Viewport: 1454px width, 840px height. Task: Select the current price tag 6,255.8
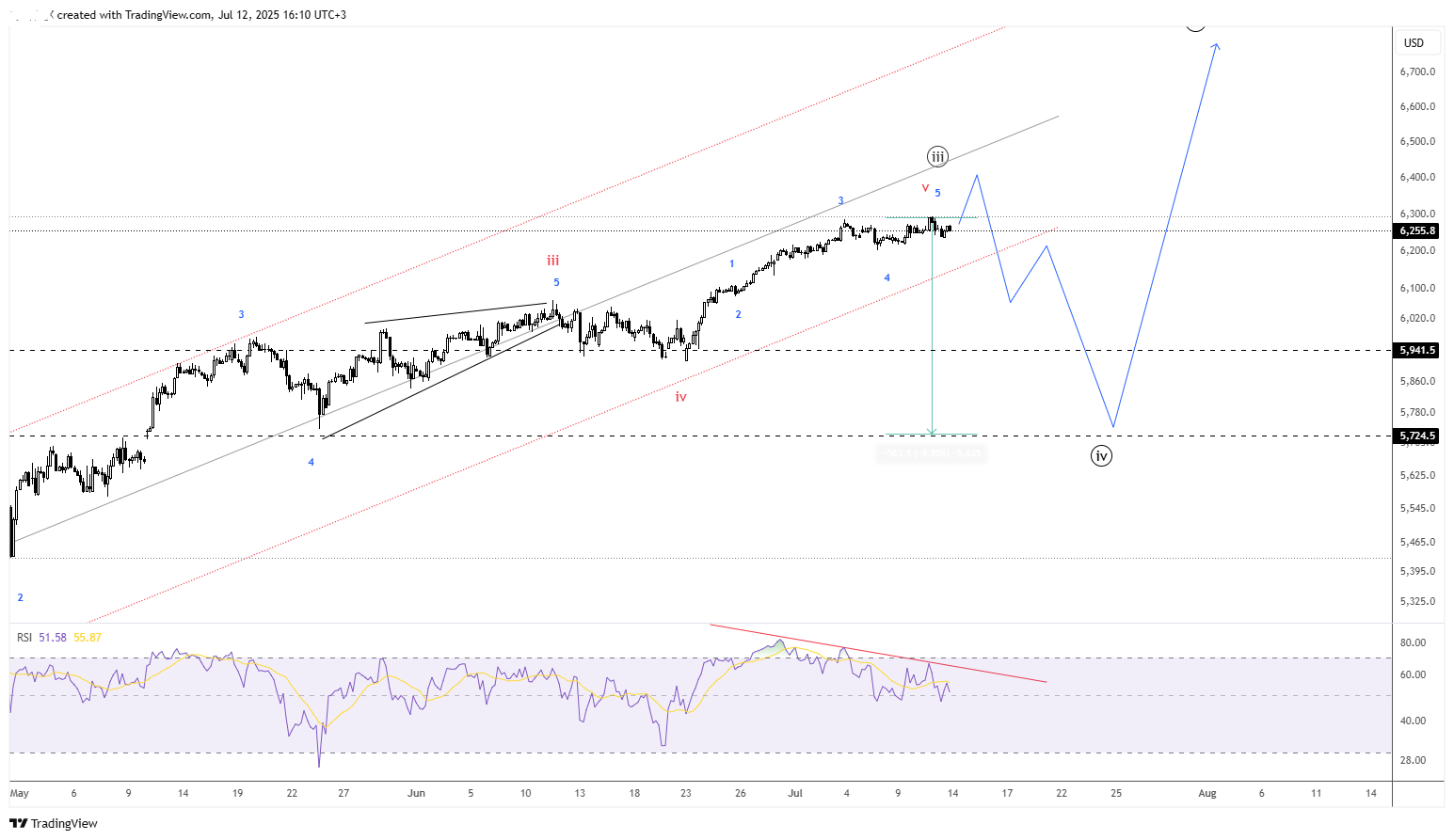tap(1417, 230)
